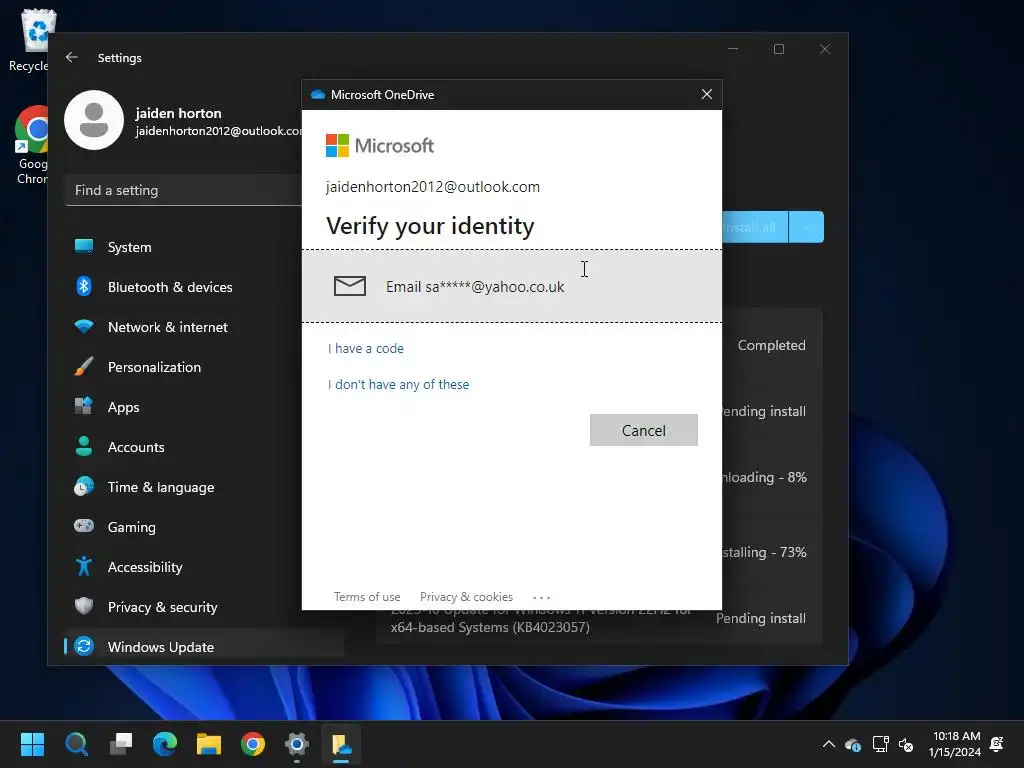The height and width of the screenshot is (768, 1024).
Task: Select Windows Update in the sidebar
Action: click(x=204, y=647)
